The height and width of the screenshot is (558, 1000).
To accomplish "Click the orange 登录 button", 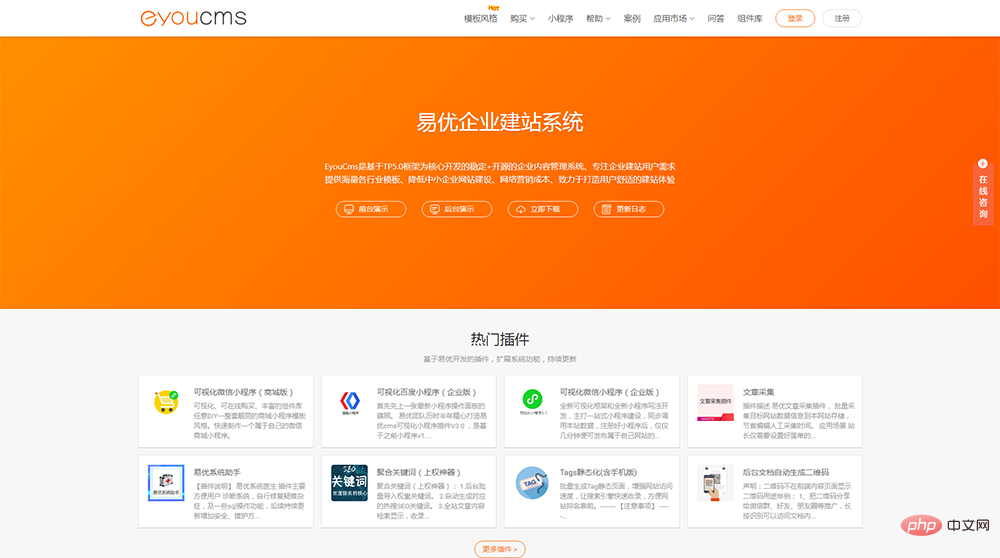I will 795,18.
